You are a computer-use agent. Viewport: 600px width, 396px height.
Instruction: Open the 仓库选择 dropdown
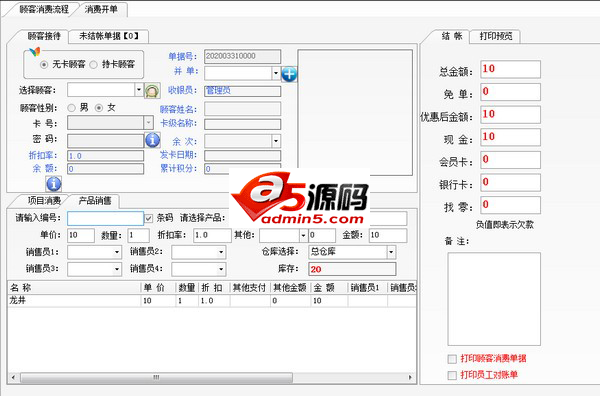(x=391, y=252)
